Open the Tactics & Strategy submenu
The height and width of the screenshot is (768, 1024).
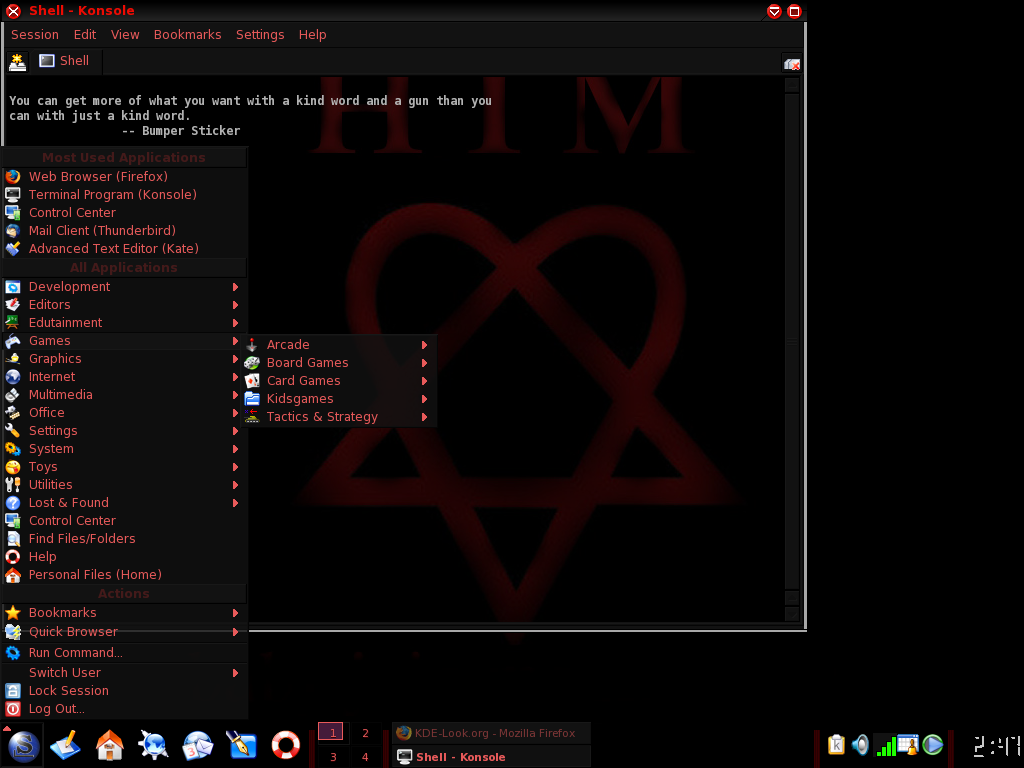pos(339,417)
